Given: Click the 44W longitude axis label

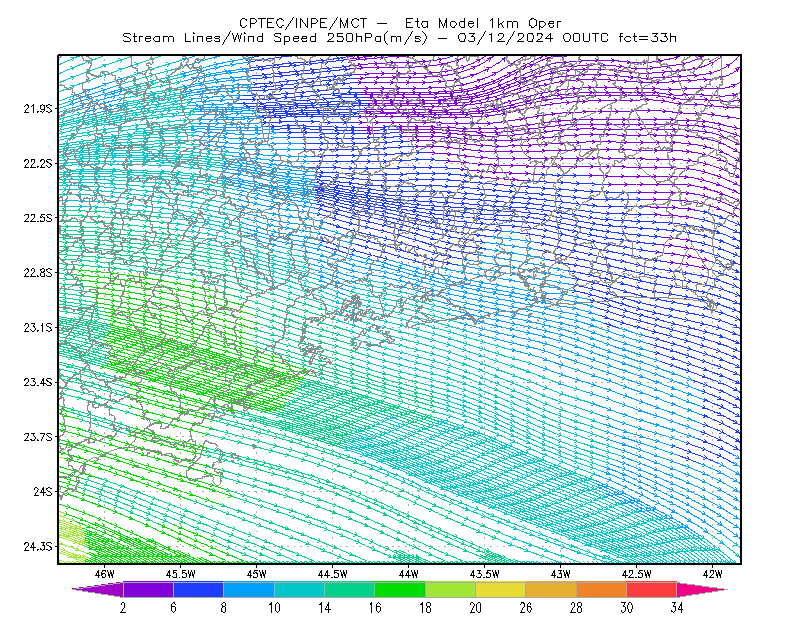Looking at the screenshot, I should coord(409,574).
